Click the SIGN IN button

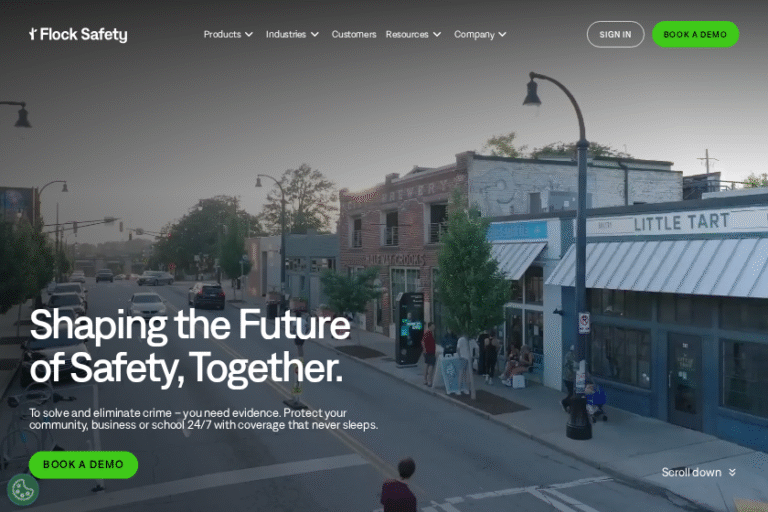(x=615, y=34)
